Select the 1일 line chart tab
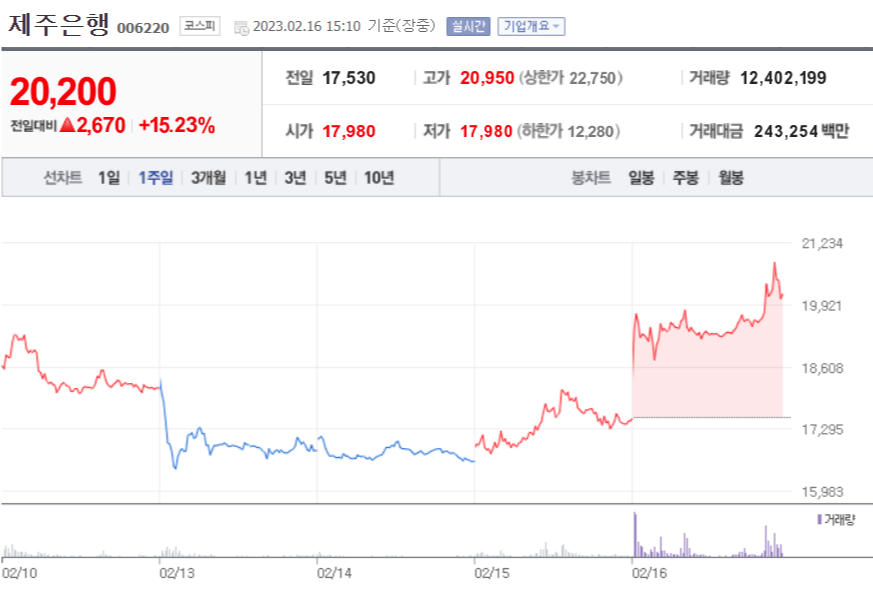The image size is (873, 594). click(x=109, y=178)
